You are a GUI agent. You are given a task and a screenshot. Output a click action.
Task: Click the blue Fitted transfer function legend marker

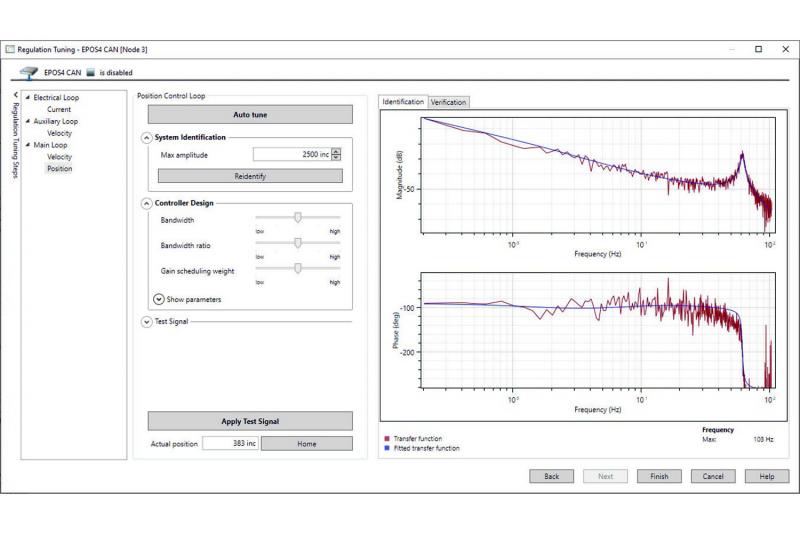coord(386,448)
